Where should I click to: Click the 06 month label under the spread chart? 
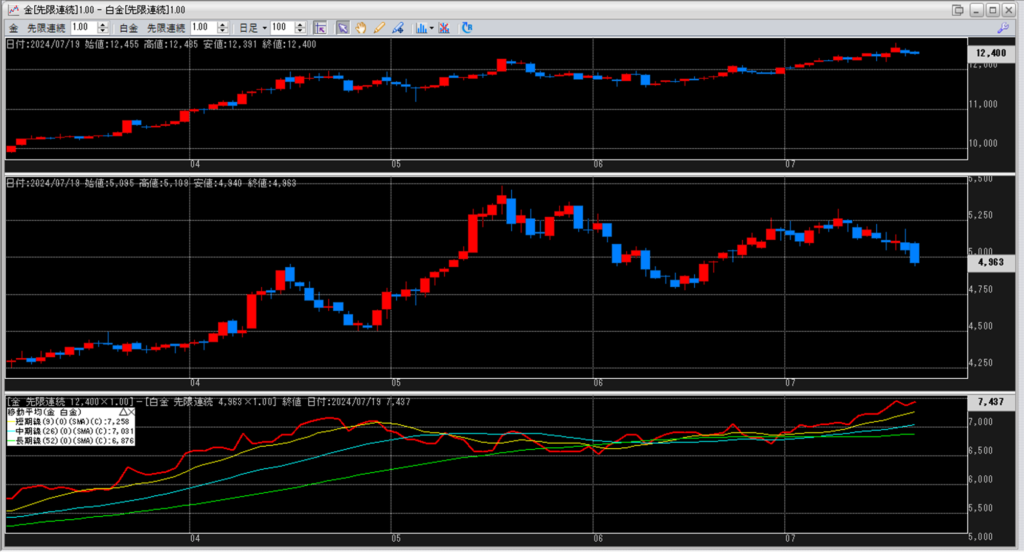tap(598, 539)
